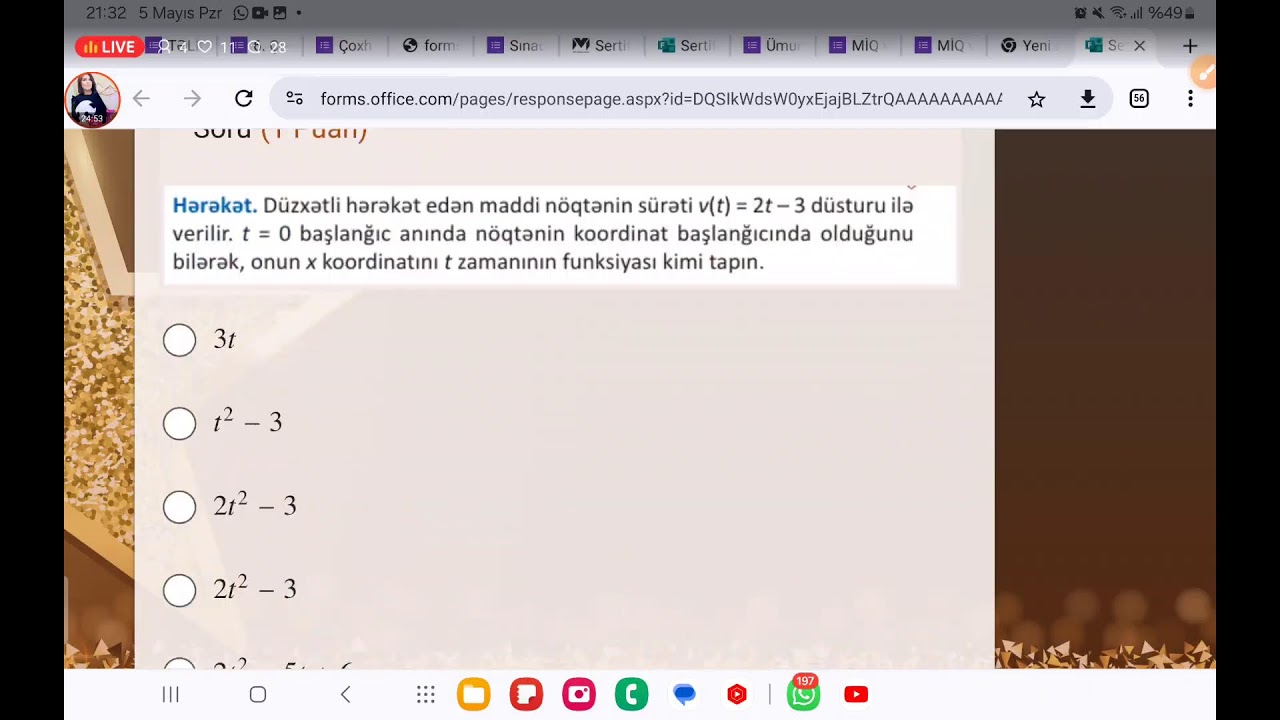Tap the battery 49% status indicator

[1171, 13]
